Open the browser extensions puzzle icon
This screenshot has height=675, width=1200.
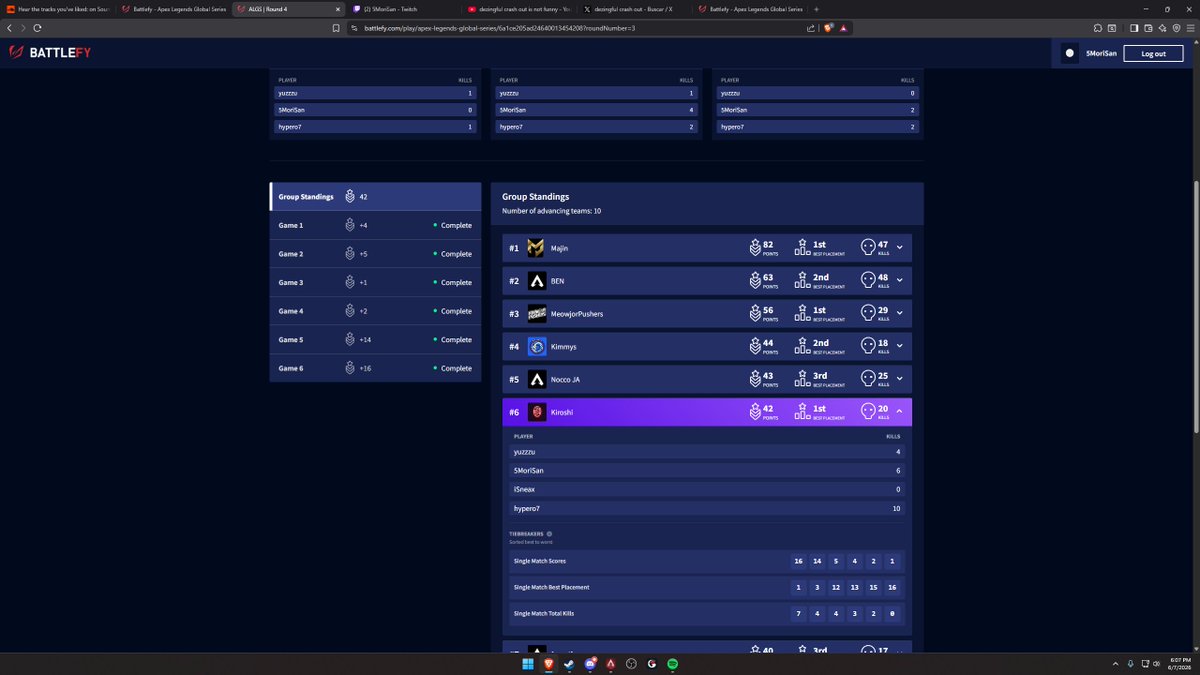point(1098,28)
